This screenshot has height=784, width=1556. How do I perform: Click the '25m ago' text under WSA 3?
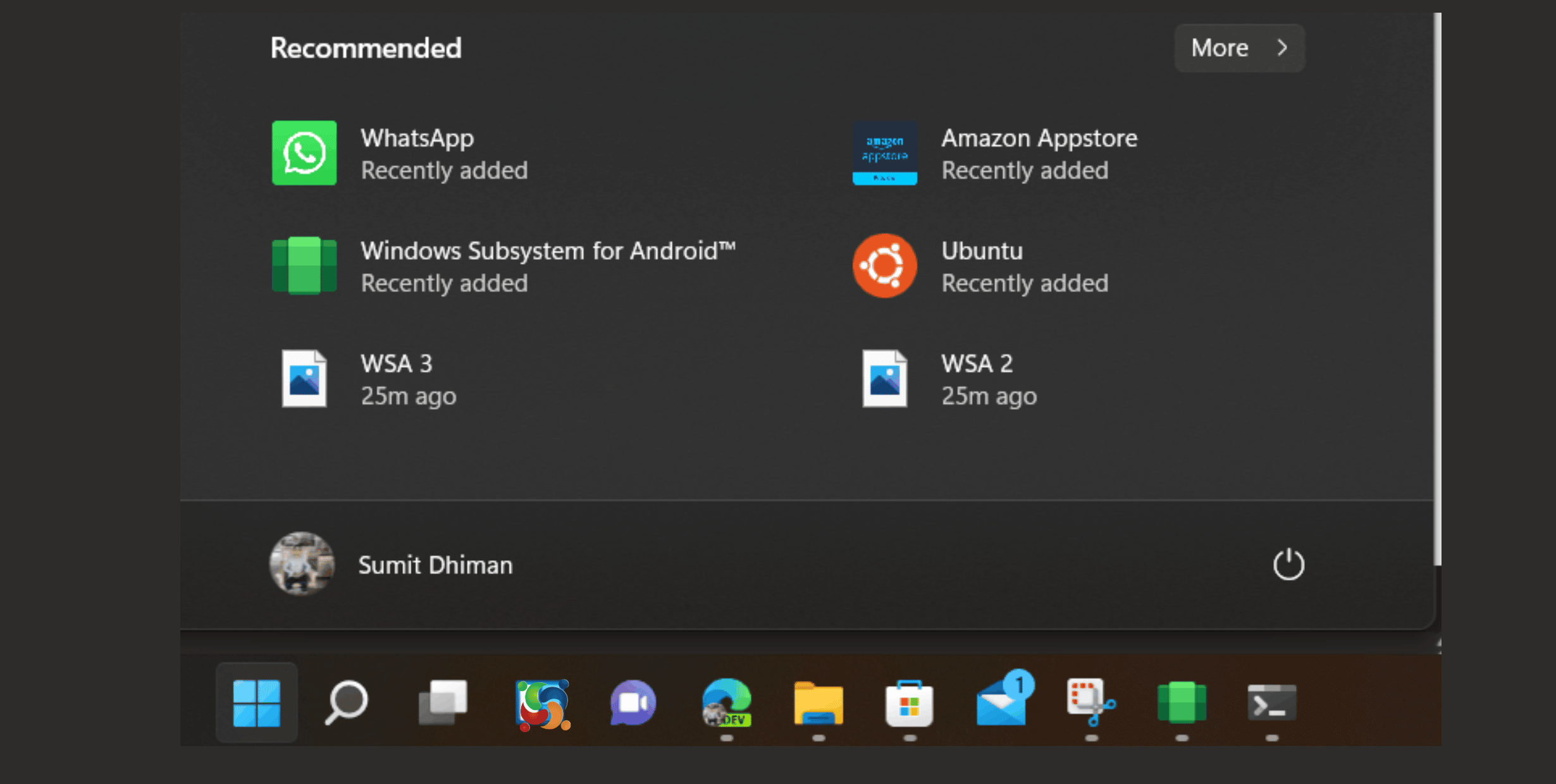coord(409,396)
